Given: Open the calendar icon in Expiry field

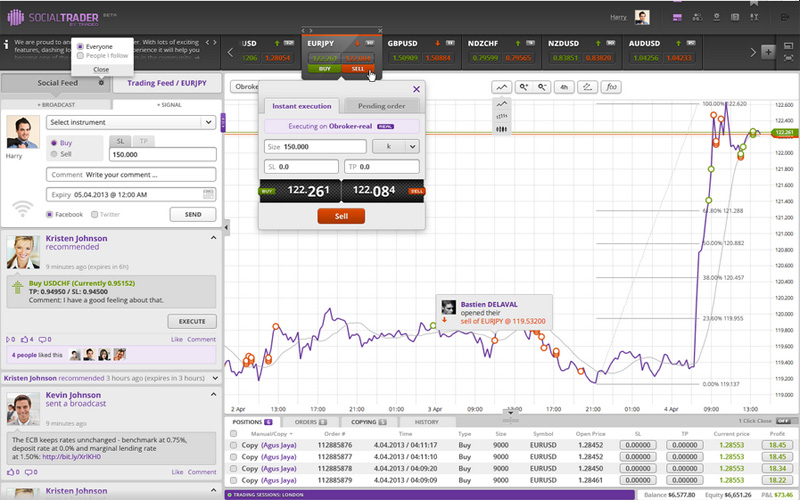Looking at the screenshot, I should click(x=208, y=194).
